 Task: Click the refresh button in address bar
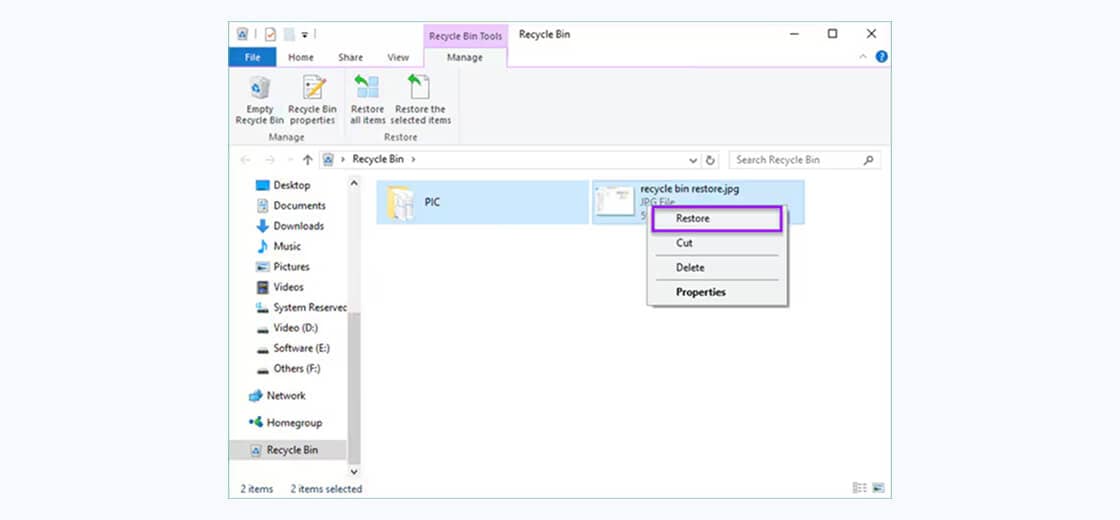[710, 160]
